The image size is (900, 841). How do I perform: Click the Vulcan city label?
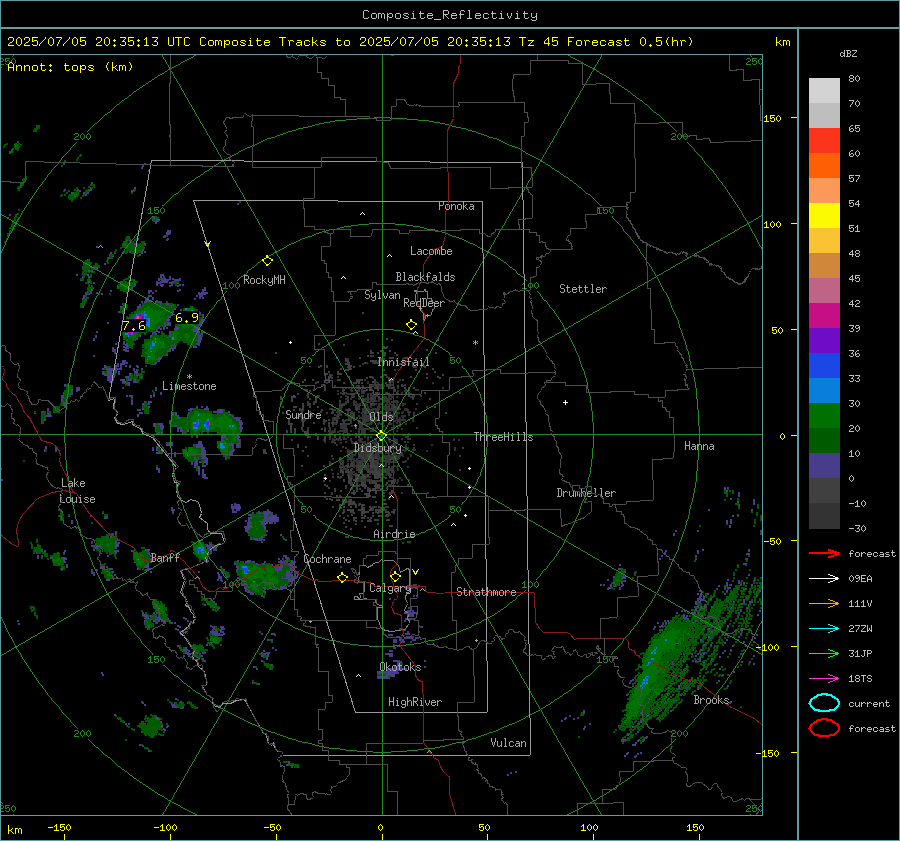pyautogui.click(x=509, y=743)
